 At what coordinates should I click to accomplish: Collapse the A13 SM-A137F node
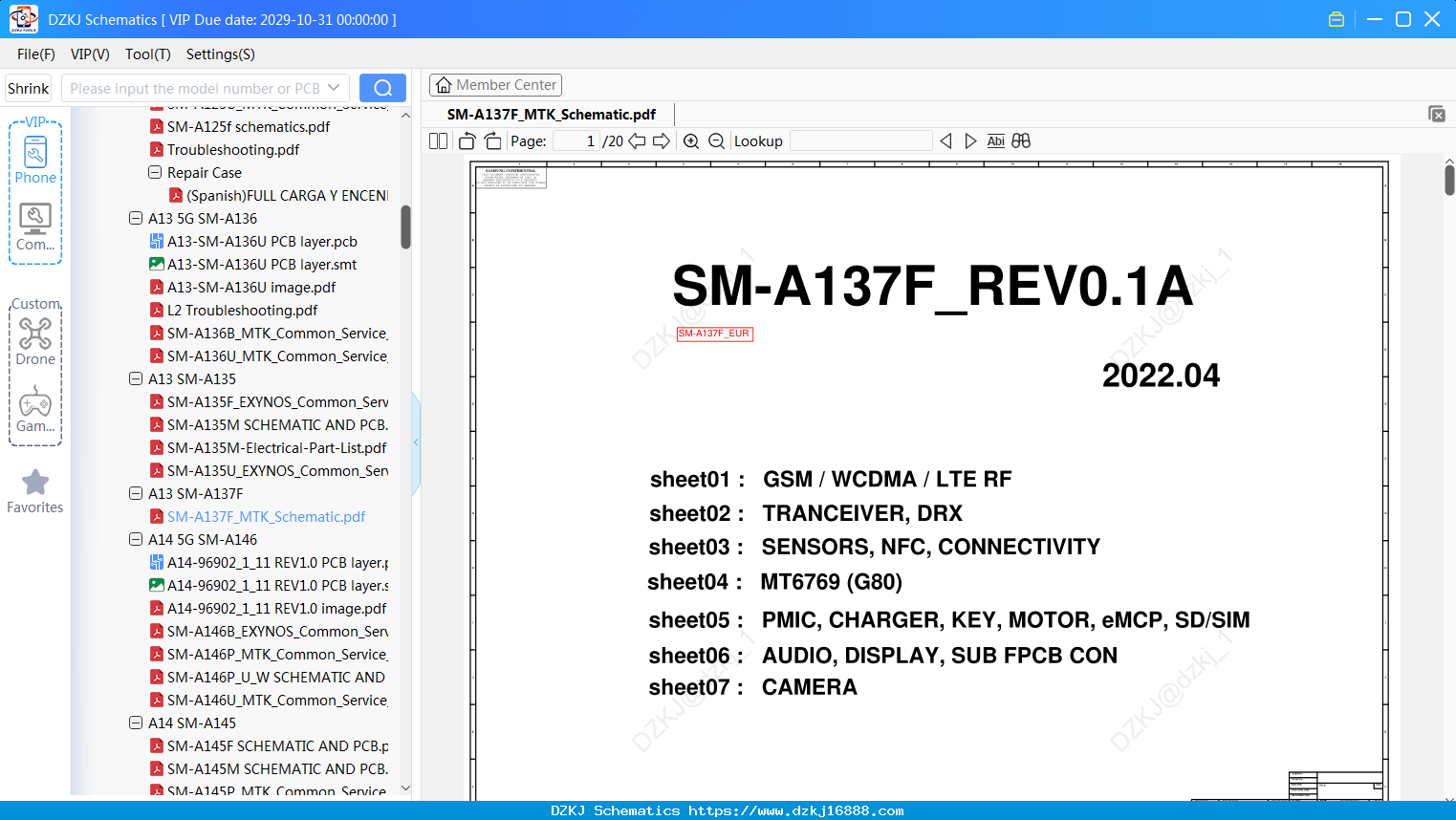(136, 493)
